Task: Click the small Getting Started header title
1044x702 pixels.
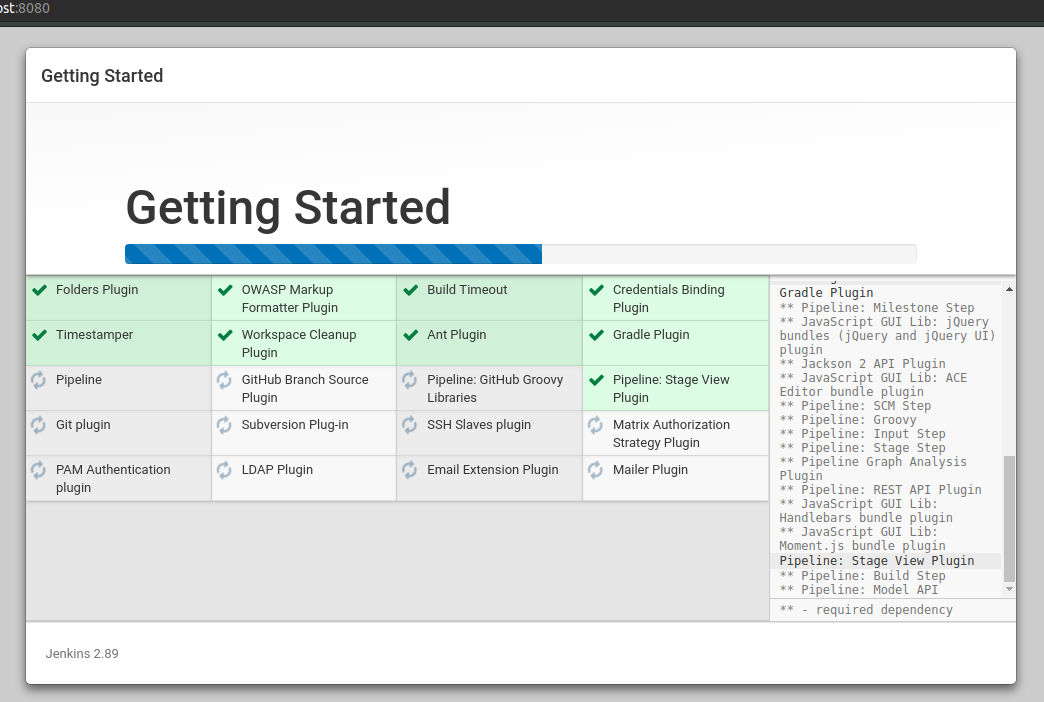Action: 102,76
